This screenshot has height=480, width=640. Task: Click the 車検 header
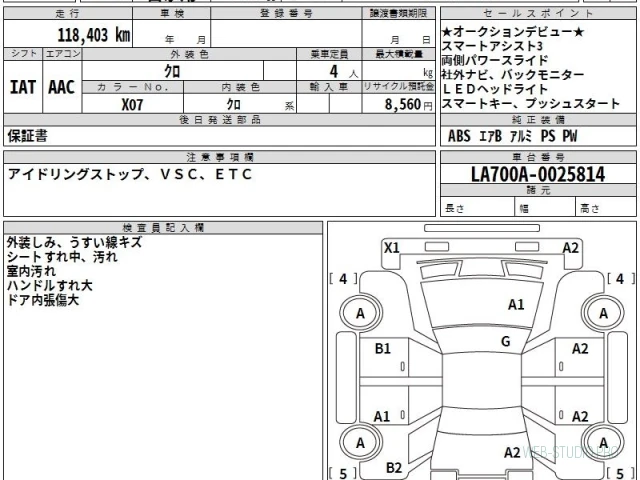[x=172, y=13]
